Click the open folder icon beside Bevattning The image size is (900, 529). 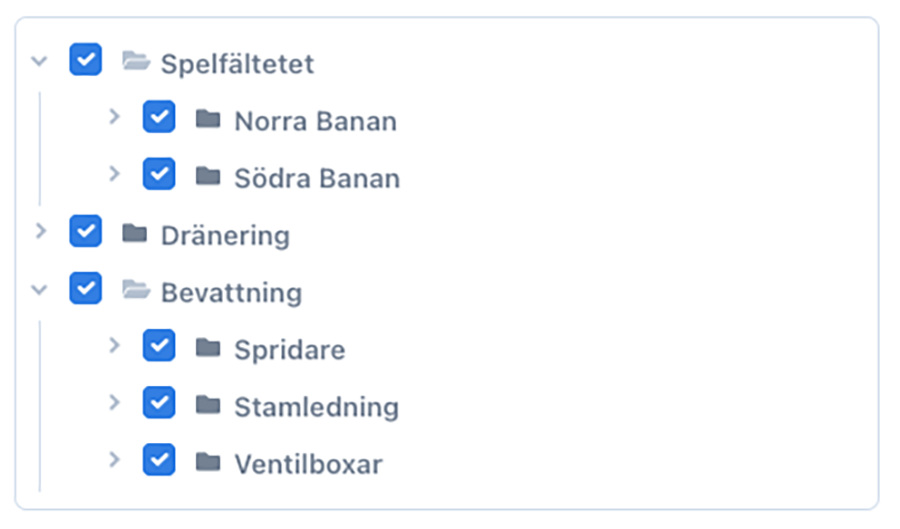(x=135, y=290)
